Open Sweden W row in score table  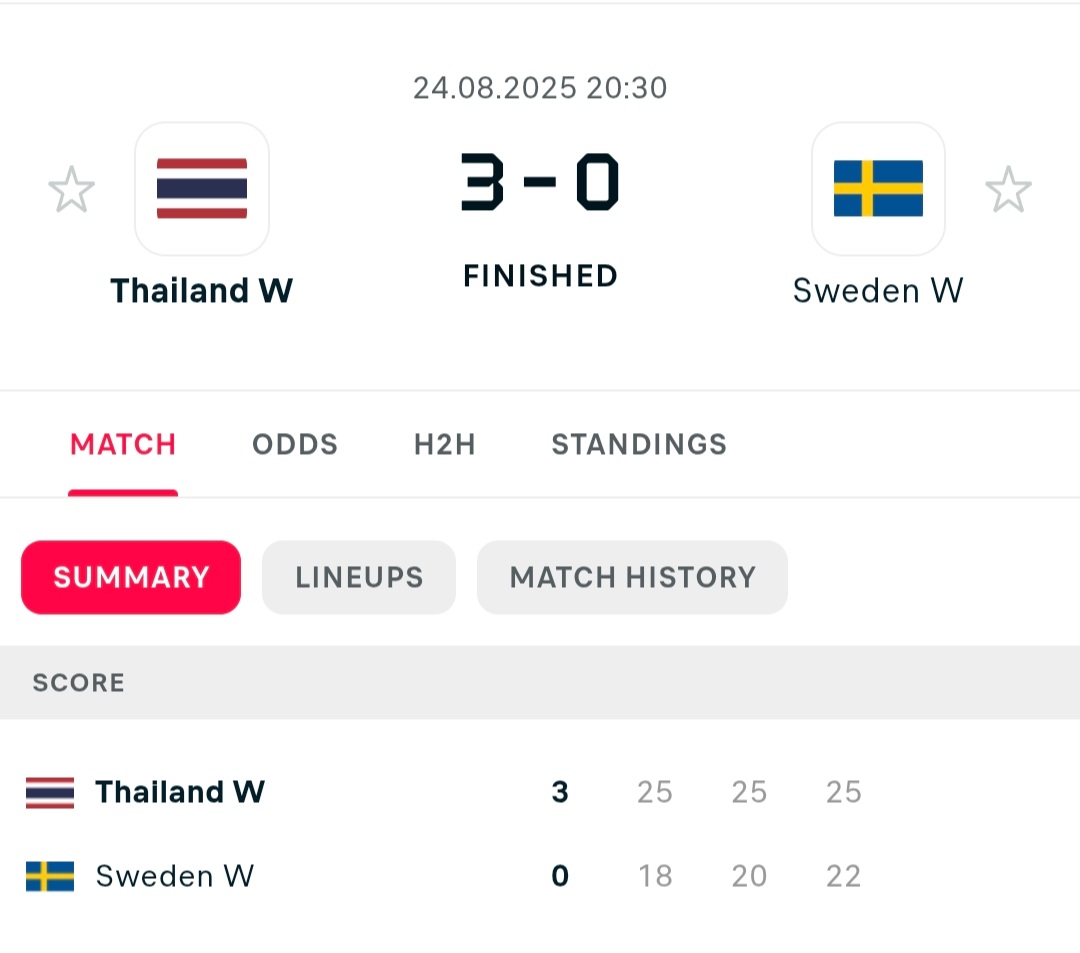tap(540, 877)
